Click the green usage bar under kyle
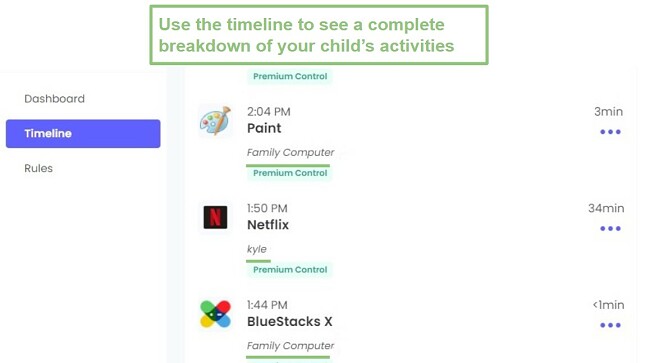 pos(258,261)
